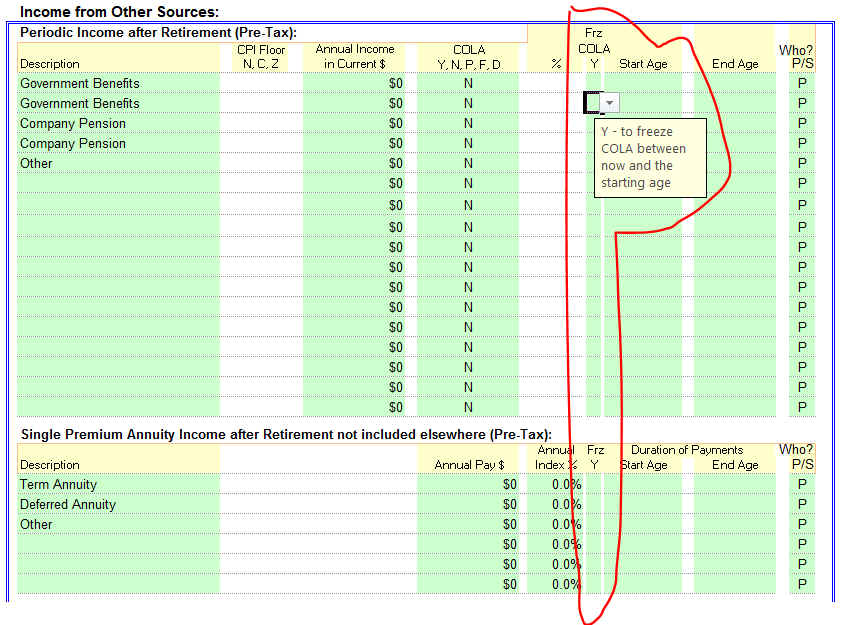Click Term Annuity Annual Pay cell

tap(469, 485)
